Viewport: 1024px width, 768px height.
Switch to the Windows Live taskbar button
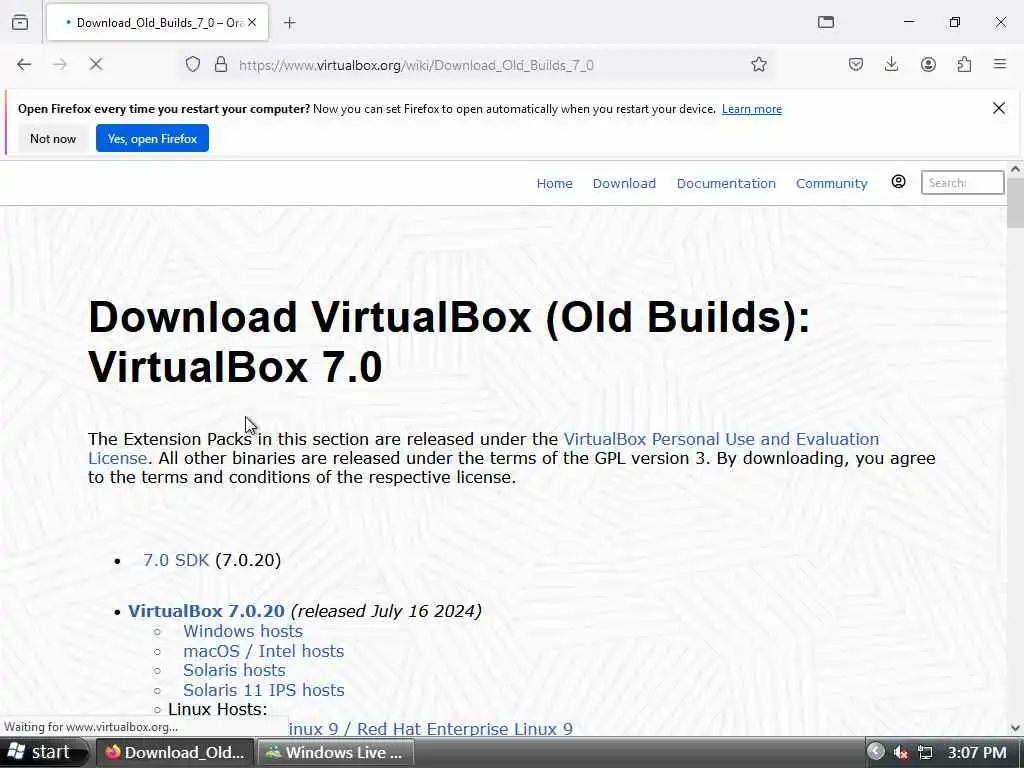pos(336,753)
